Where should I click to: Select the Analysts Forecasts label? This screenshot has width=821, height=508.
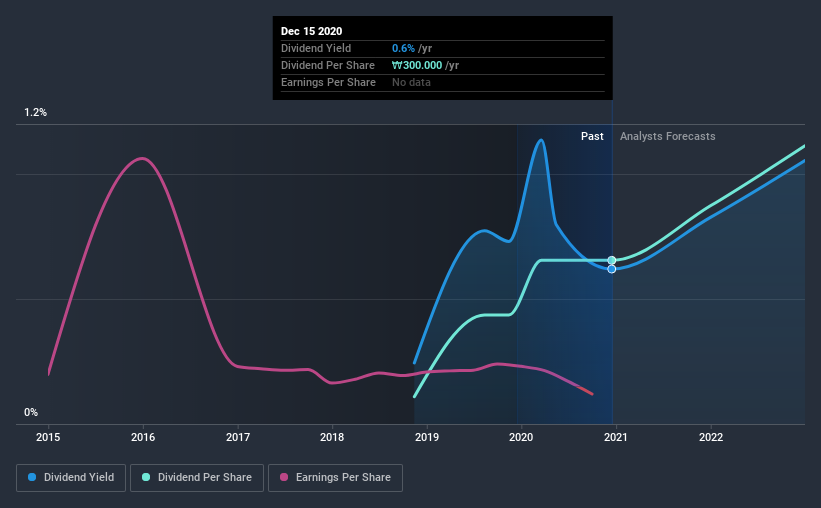point(668,136)
